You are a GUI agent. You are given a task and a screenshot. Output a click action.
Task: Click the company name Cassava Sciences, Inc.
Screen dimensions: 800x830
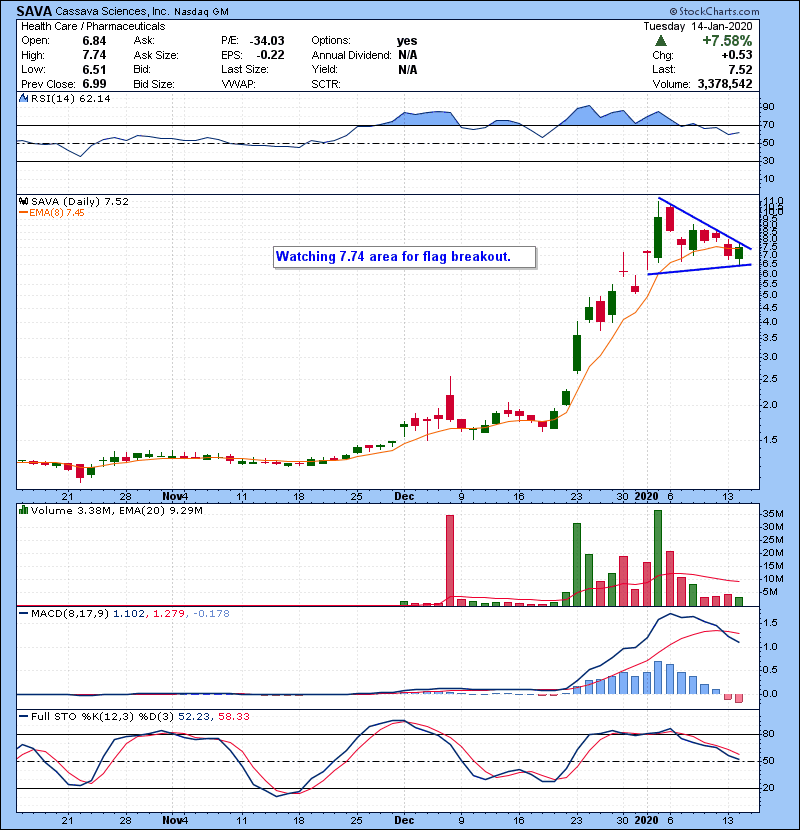(x=112, y=11)
